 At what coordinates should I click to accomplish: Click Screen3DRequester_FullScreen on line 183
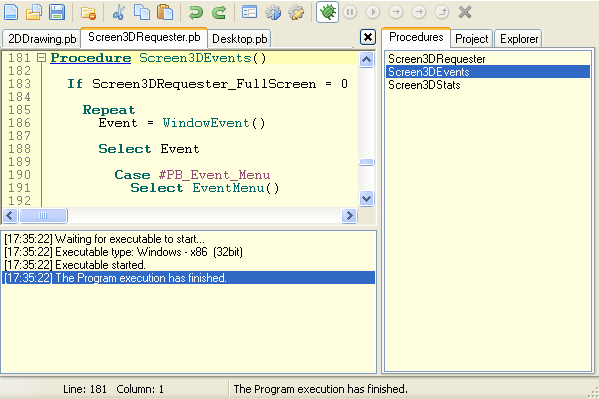pyautogui.click(x=204, y=84)
